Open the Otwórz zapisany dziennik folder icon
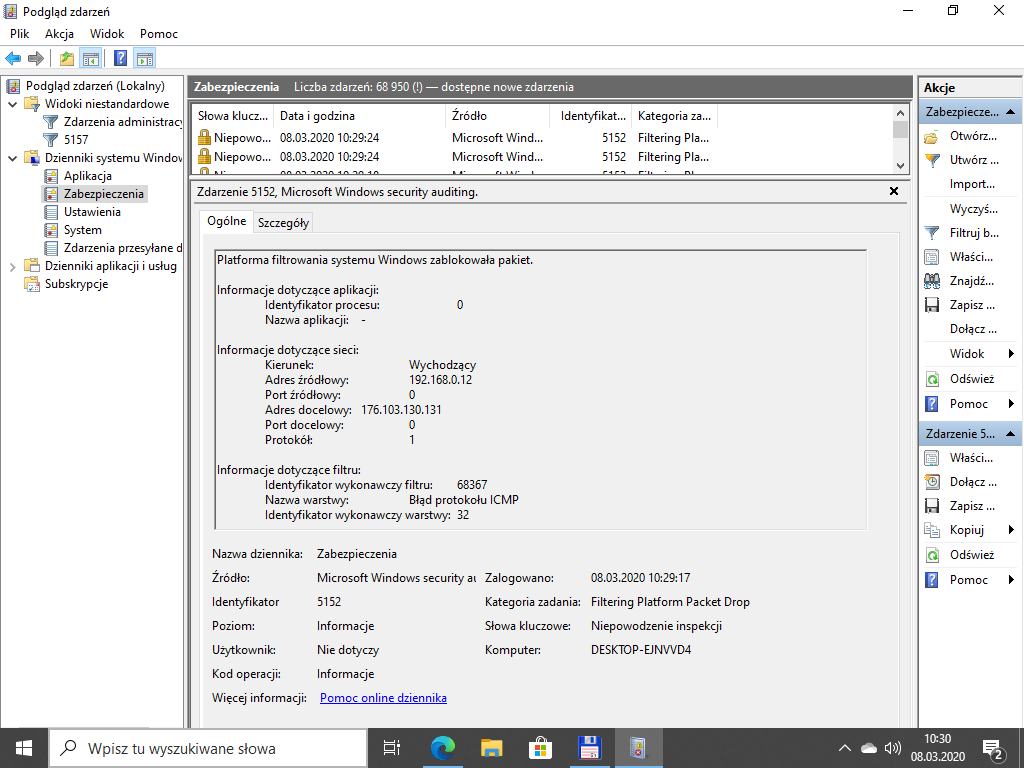1024x768 pixels. coord(932,136)
